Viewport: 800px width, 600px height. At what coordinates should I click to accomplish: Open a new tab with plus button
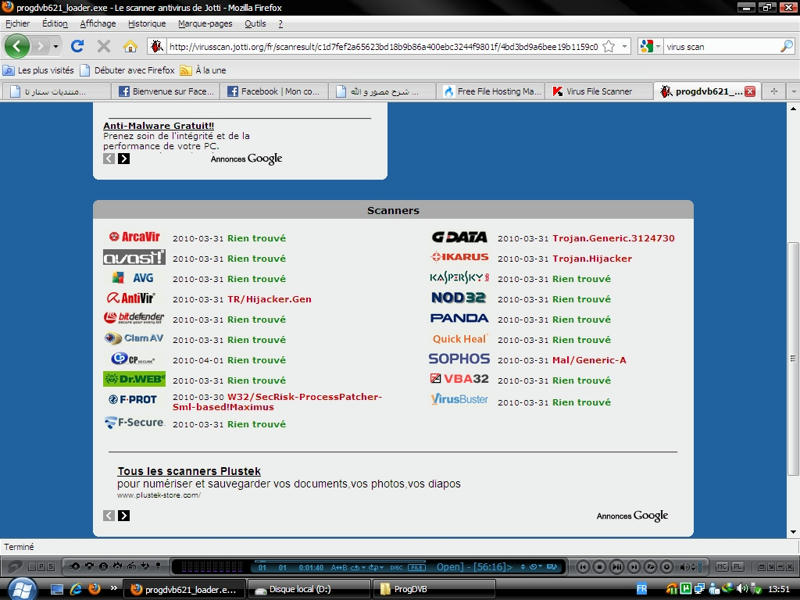[774, 91]
